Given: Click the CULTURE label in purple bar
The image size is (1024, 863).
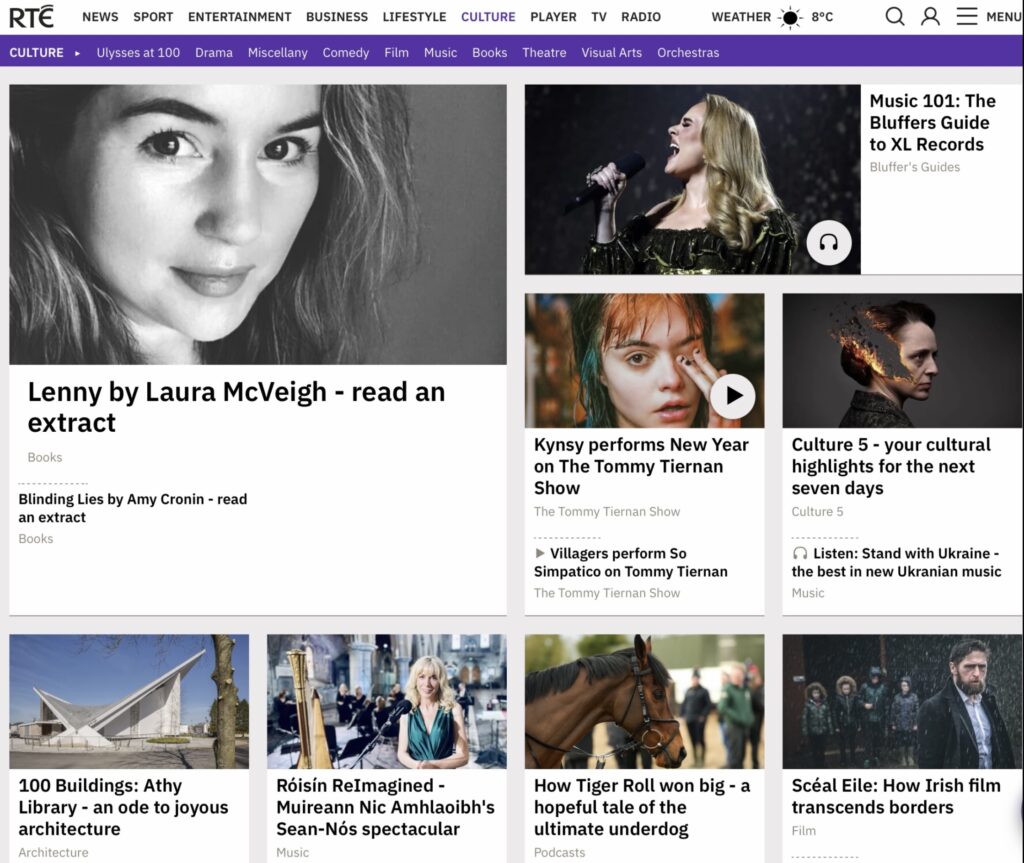Looking at the screenshot, I should [37, 53].
